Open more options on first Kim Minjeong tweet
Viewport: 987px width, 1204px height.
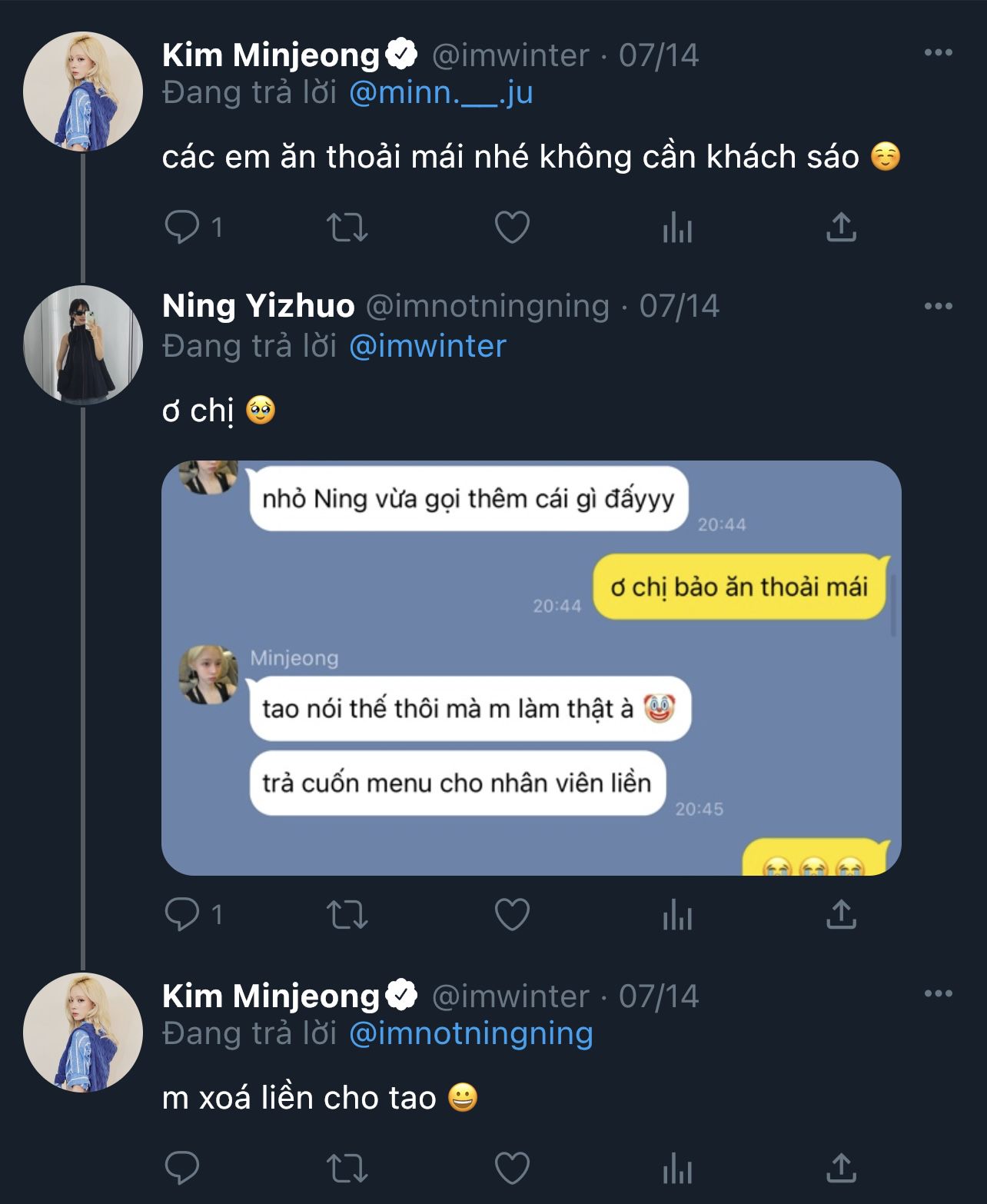(x=938, y=53)
